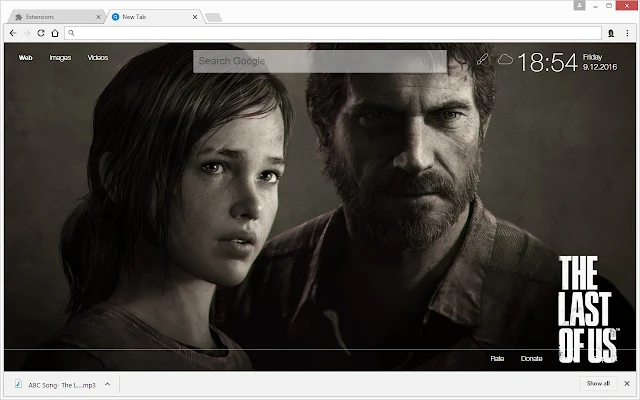Open the Chrome profile user icon
This screenshot has width=640, height=400.
click(x=579, y=5)
